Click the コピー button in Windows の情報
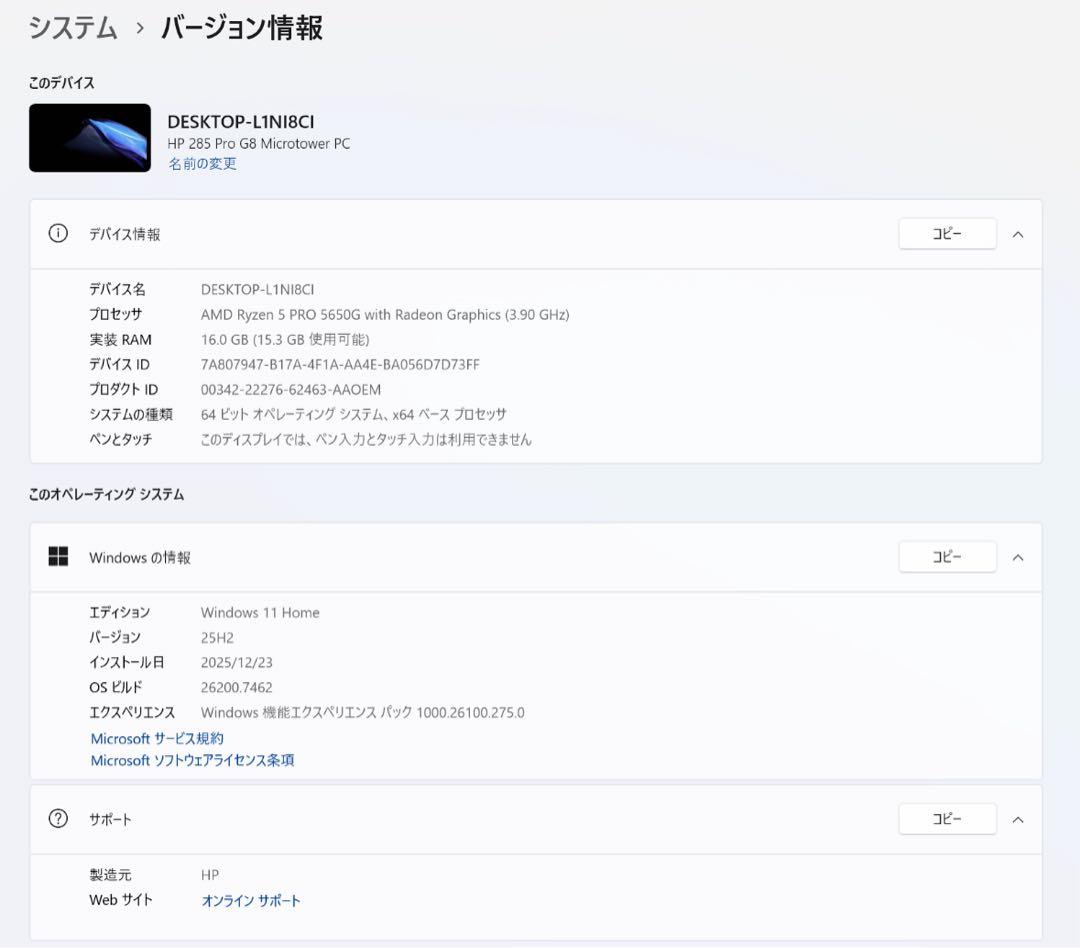 pyautogui.click(x=946, y=556)
